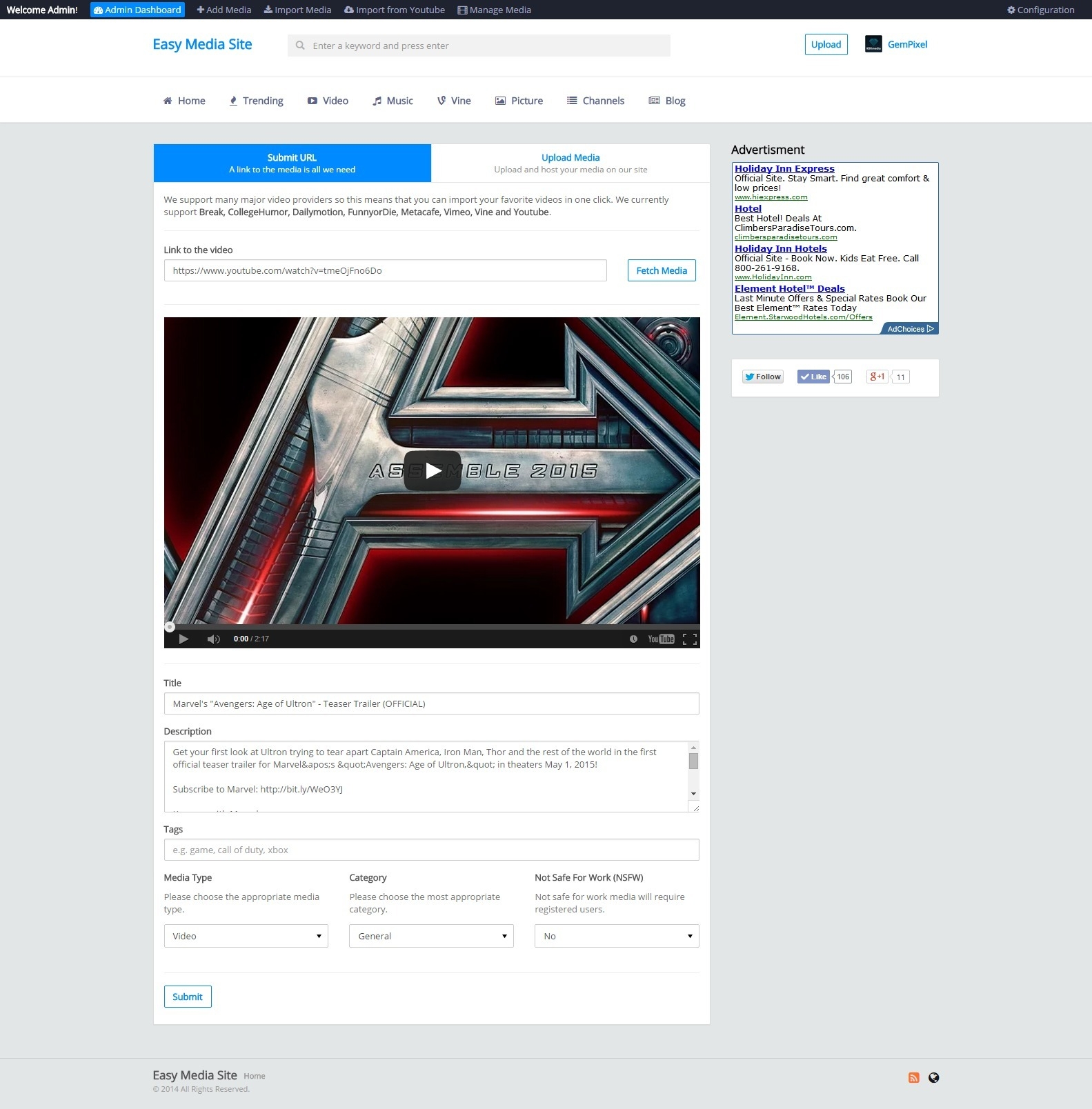Screen dimensions: 1092x1109
Task: Click the Tags input field
Action: point(431,850)
